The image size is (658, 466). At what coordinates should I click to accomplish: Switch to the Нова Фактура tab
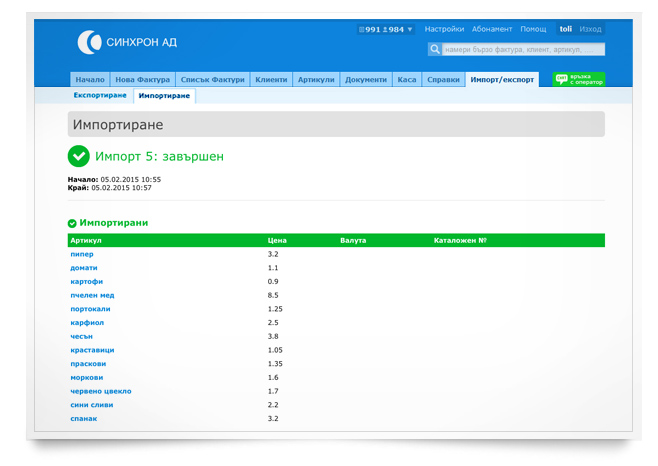[142, 80]
